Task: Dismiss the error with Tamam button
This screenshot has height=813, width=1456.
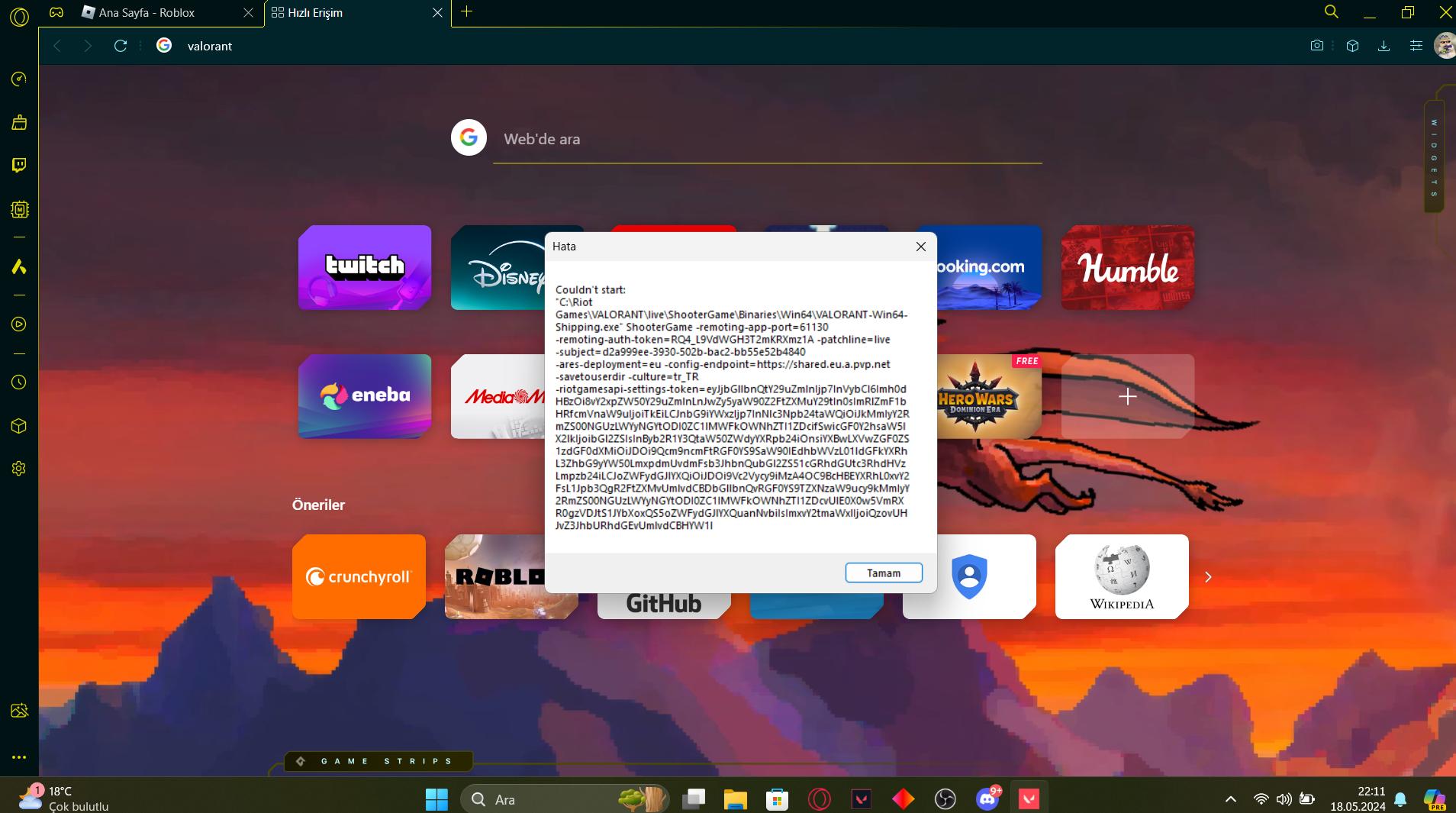Action: pos(884,573)
